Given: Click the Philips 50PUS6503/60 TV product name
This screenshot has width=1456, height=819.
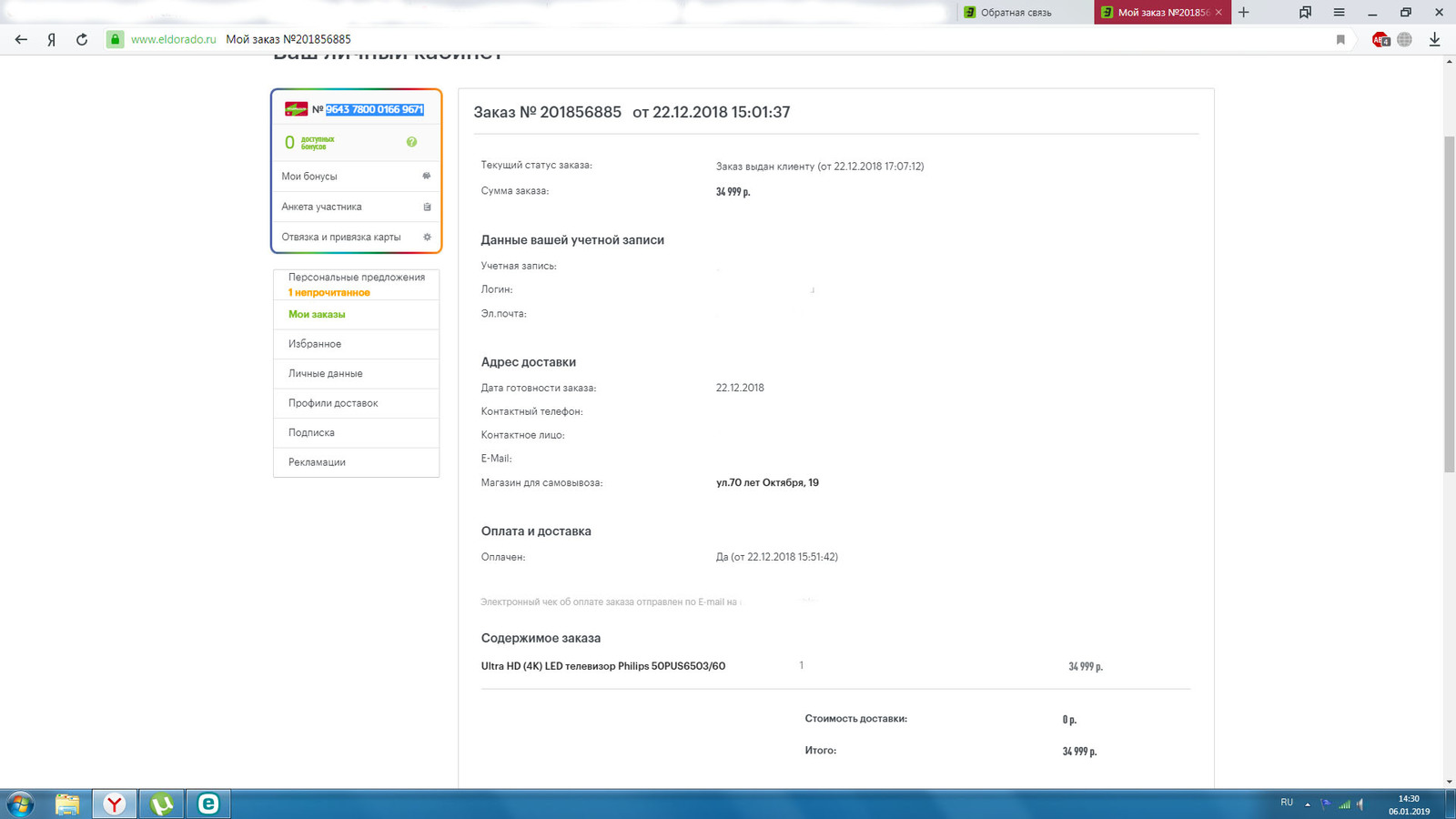Looking at the screenshot, I should click(603, 666).
